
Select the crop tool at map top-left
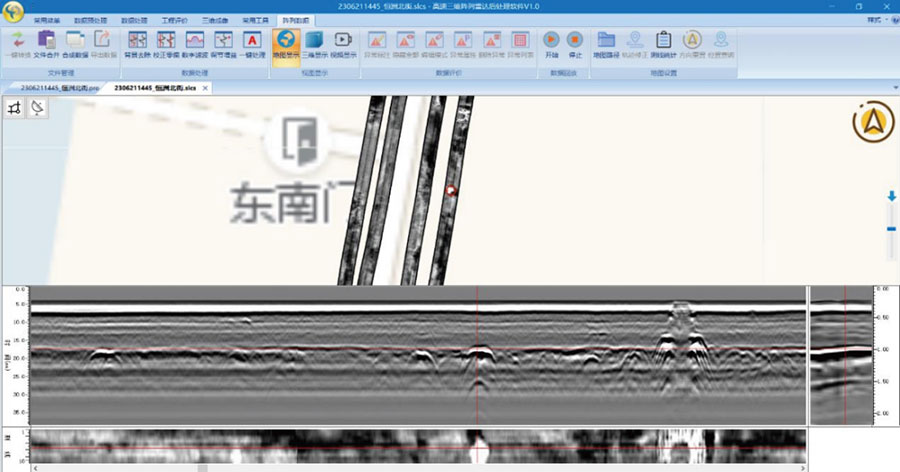pos(15,108)
